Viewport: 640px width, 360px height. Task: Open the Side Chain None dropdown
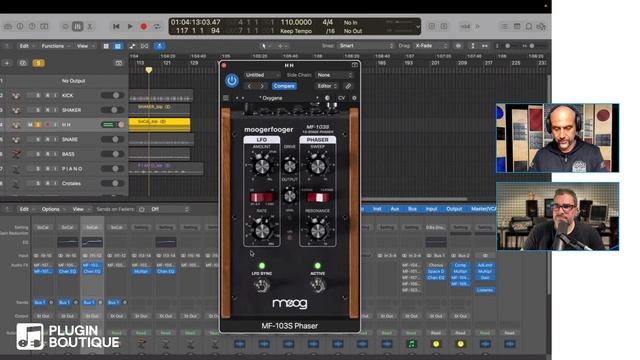(x=334, y=75)
